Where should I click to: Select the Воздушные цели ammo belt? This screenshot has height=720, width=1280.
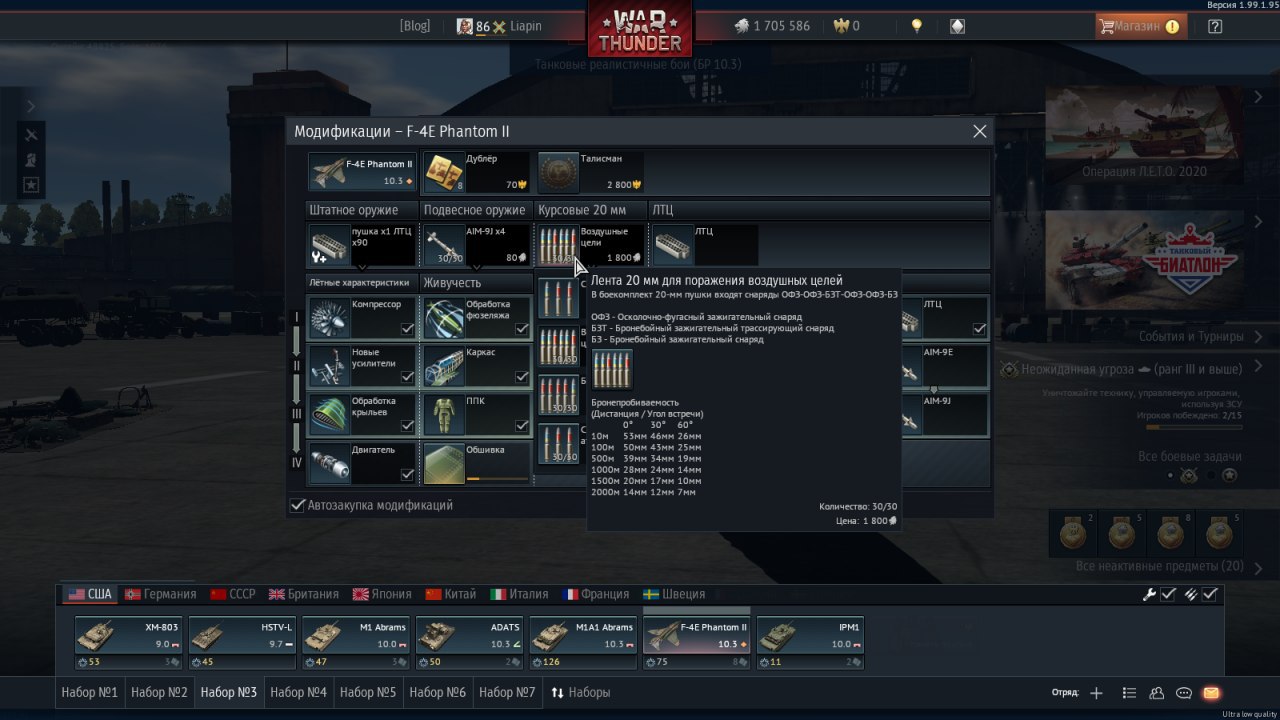[591, 245]
